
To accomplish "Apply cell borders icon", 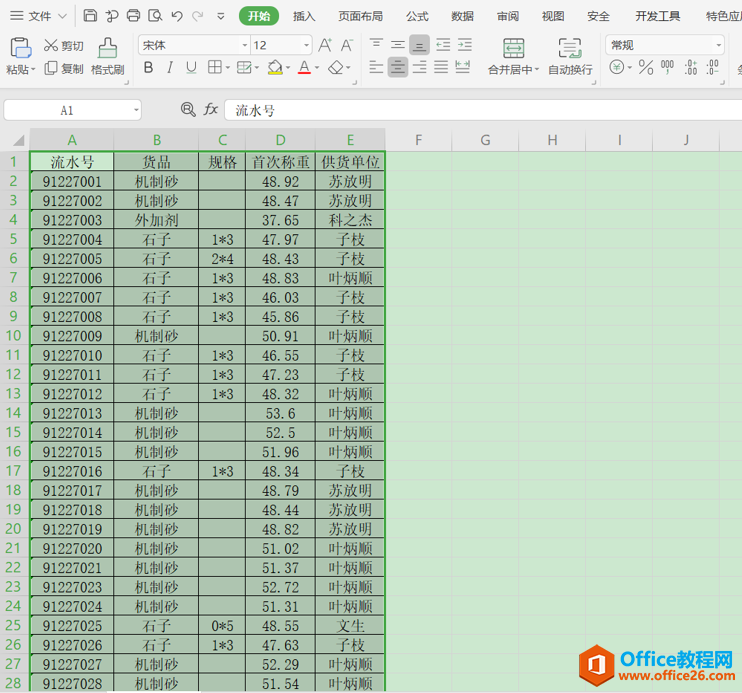I will pos(214,67).
